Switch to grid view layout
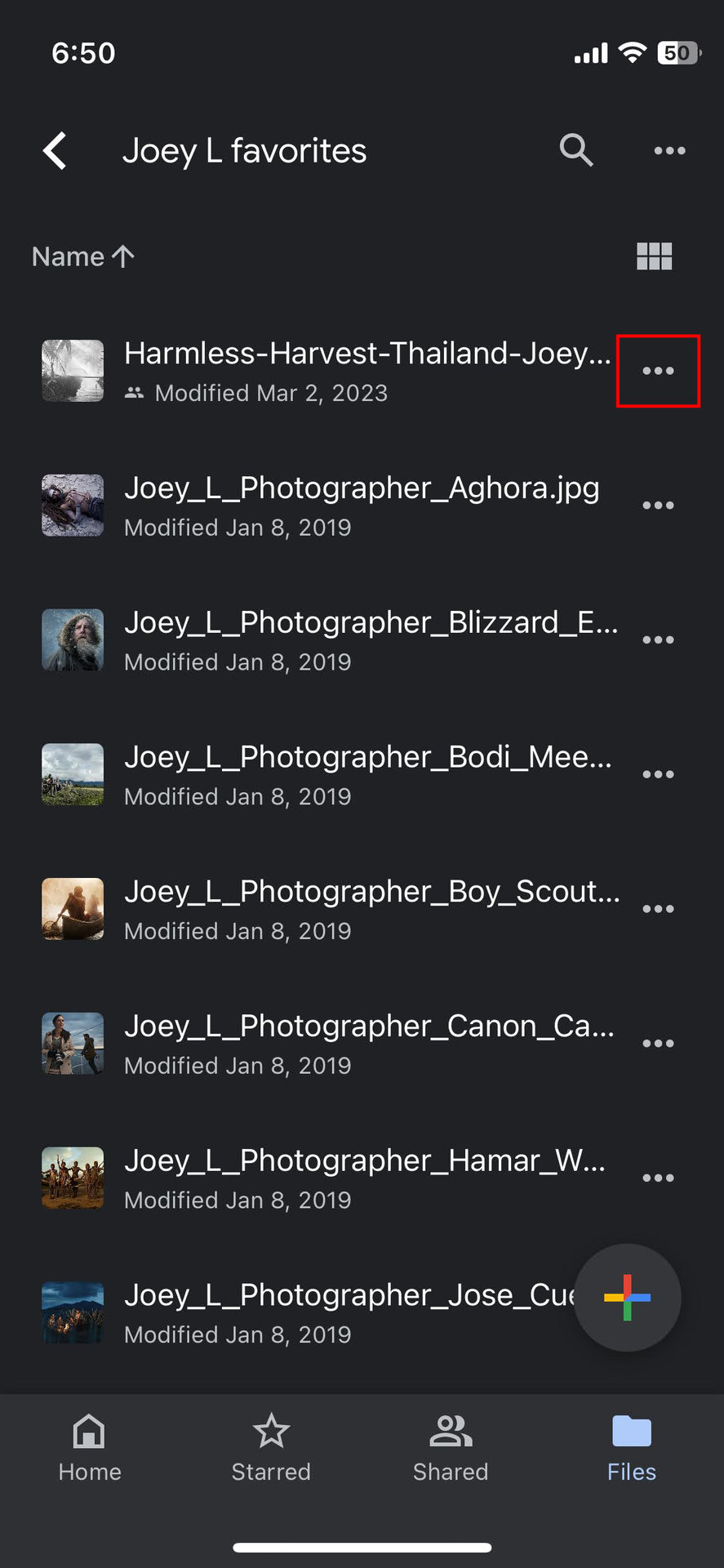Screen dimensions: 724x1568 [x=654, y=256]
